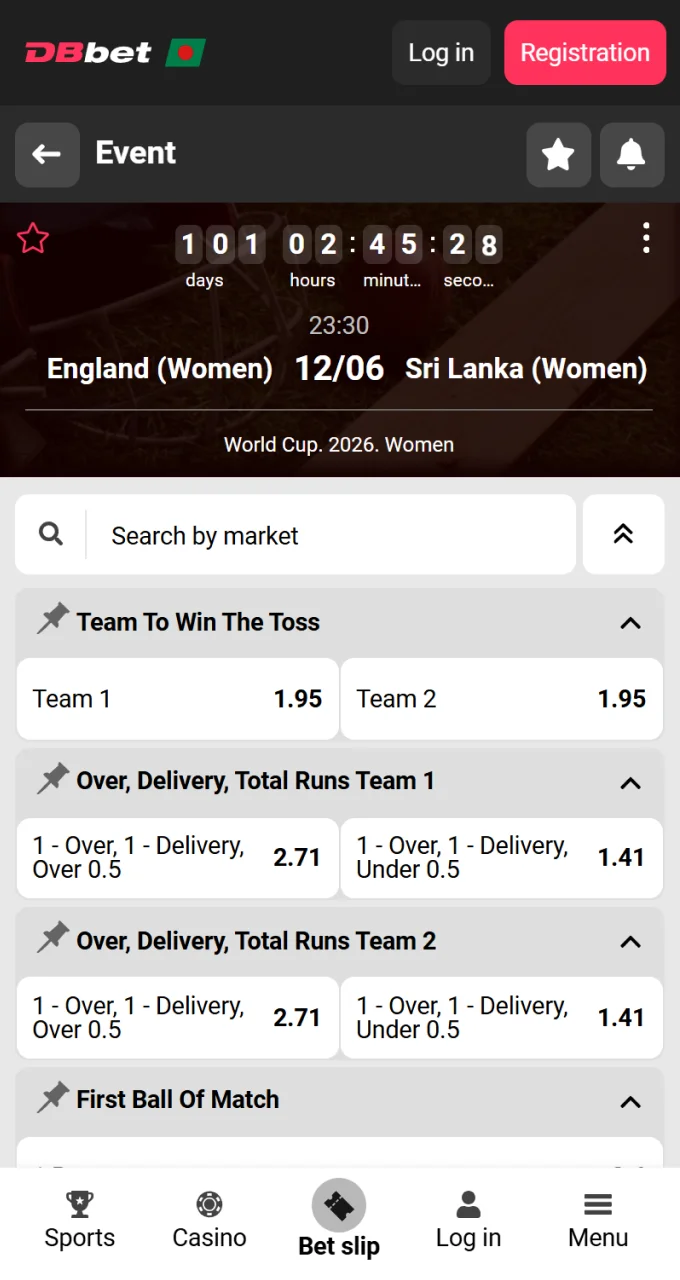This screenshot has width=680, height=1280.
Task: Click the star favorites icon in header
Action: click(x=558, y=154)
